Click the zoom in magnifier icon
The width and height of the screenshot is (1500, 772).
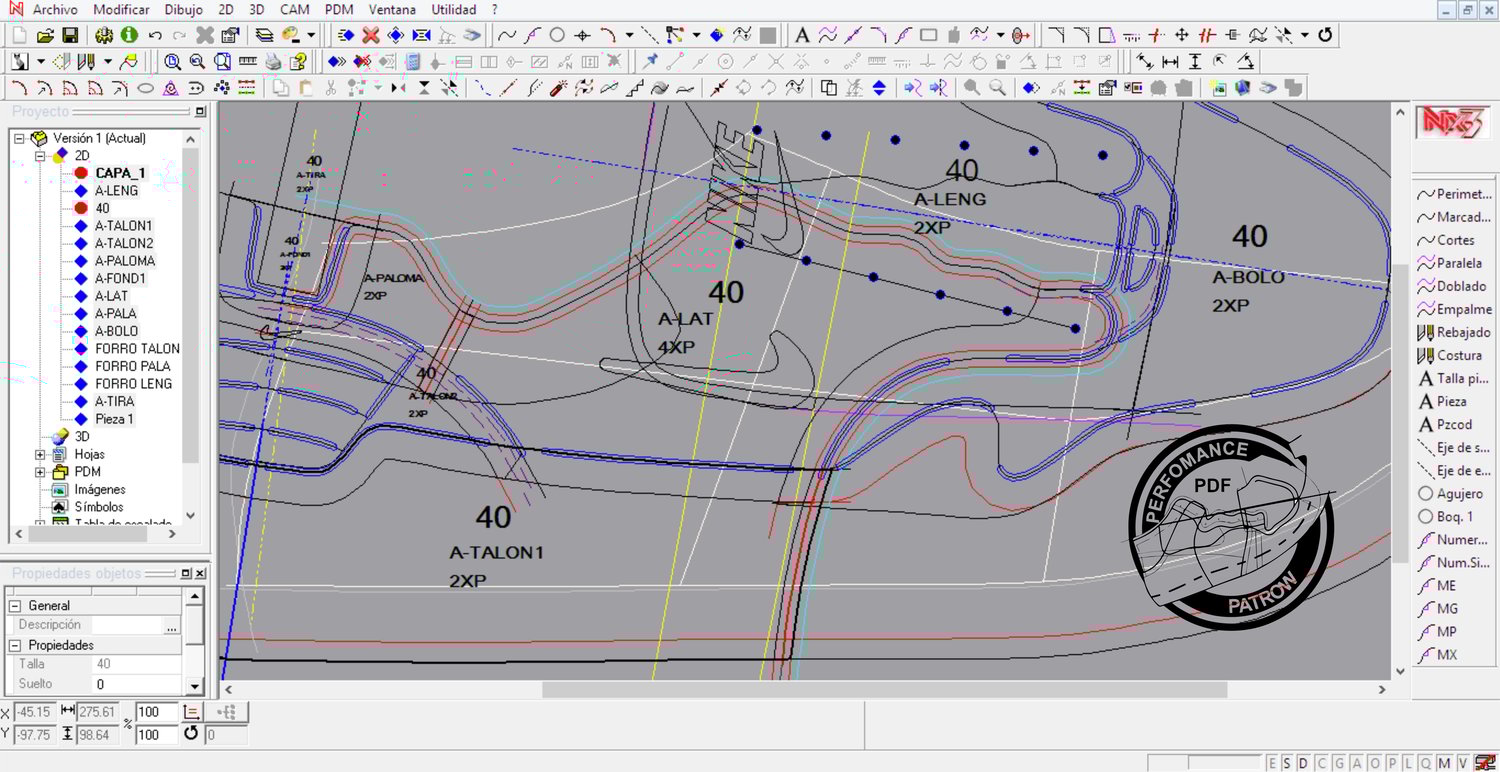[172, 62]
